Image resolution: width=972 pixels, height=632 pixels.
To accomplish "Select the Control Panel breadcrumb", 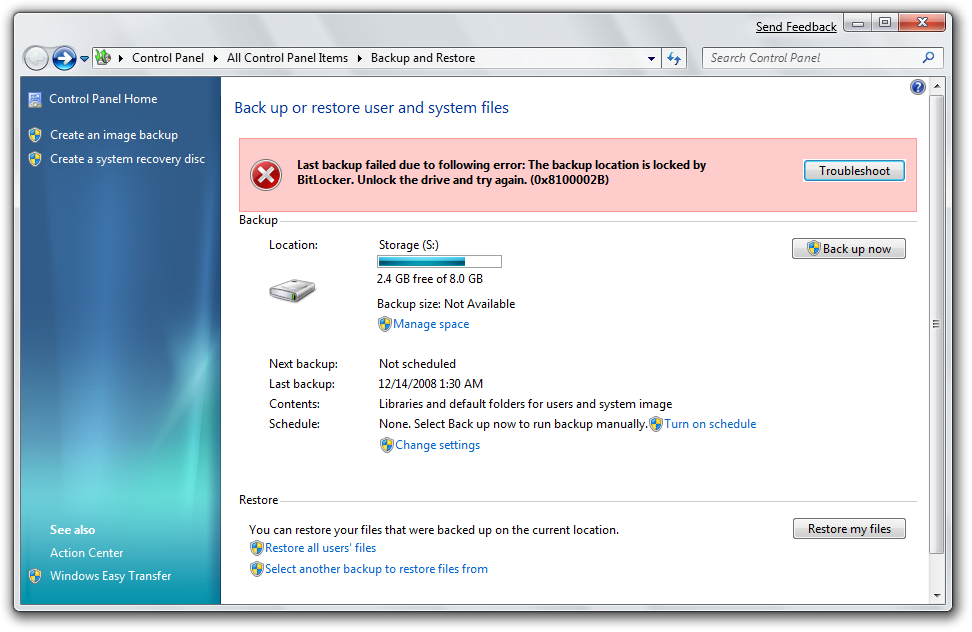I will [167, 58].
